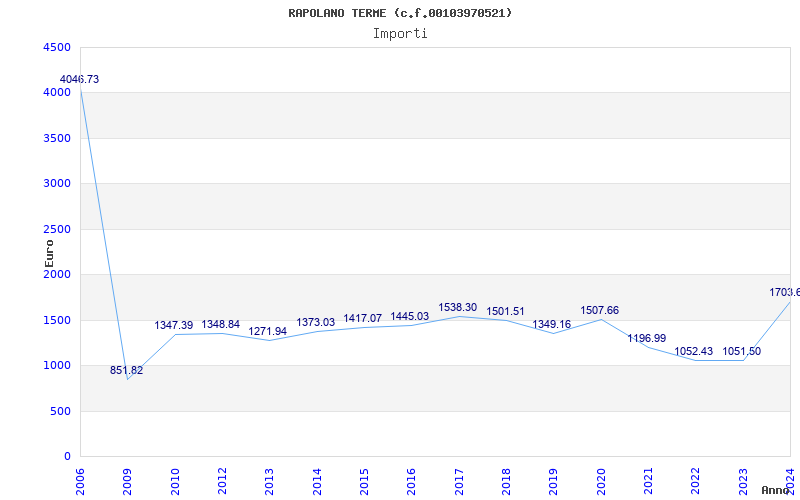Click the 1000 y-axis tick label
Viewport: 800px width, 500px height.
[57, 366]
